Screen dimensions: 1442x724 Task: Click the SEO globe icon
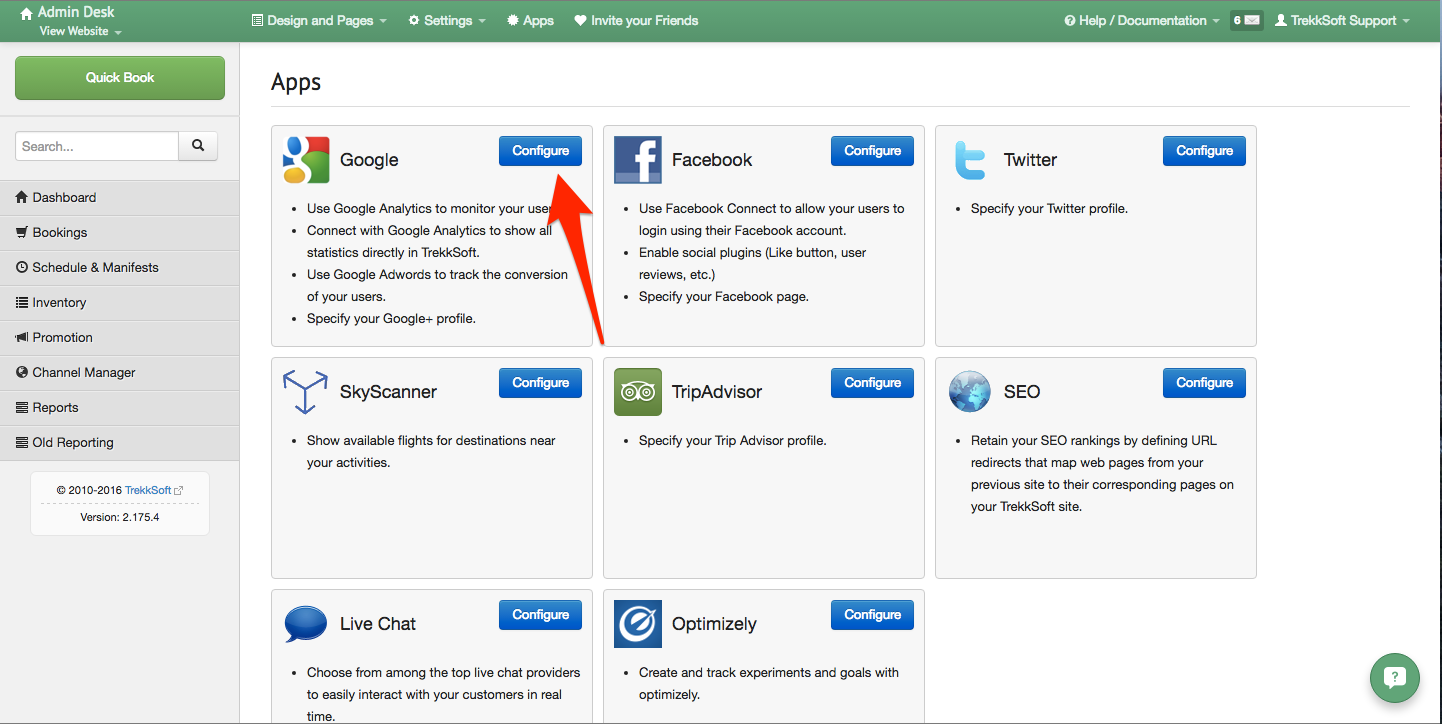[970, 392]
